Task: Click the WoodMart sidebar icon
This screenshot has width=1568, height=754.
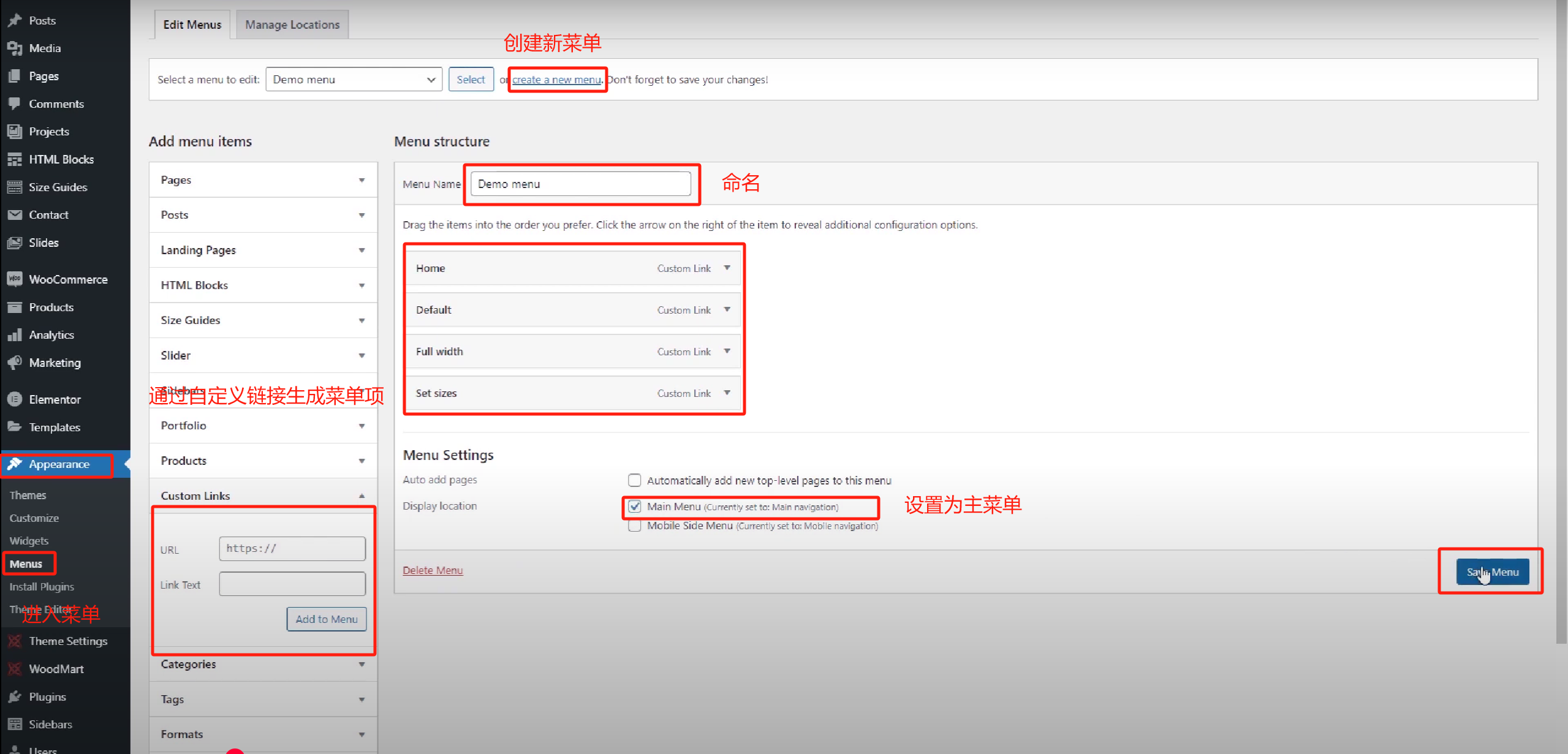Action: 15,668
